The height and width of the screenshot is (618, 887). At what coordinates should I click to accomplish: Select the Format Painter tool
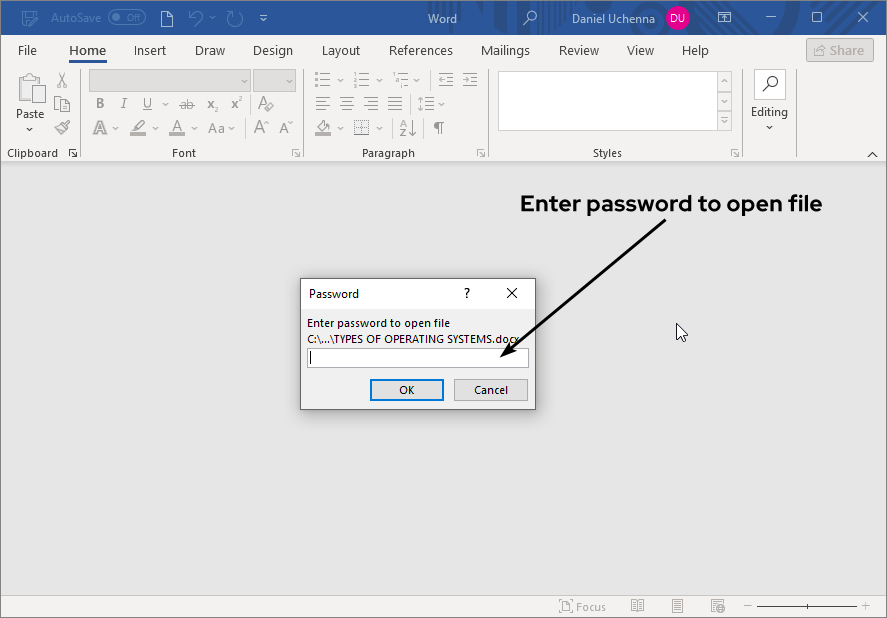click(62, 127)
